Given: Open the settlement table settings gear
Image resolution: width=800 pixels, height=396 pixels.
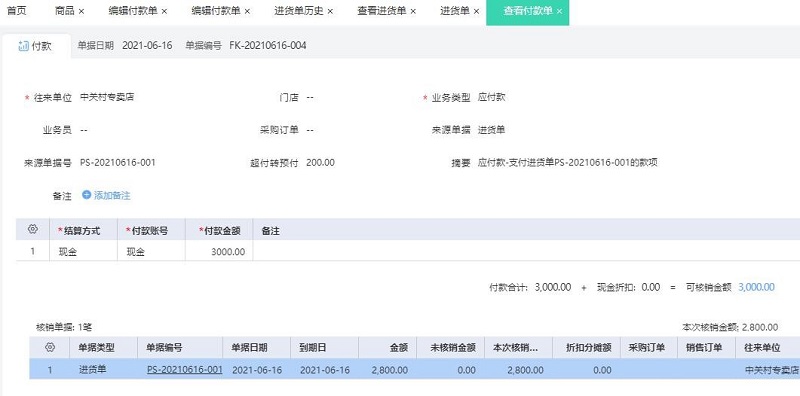Looking at the screenshot, I should tap(33, 230).
